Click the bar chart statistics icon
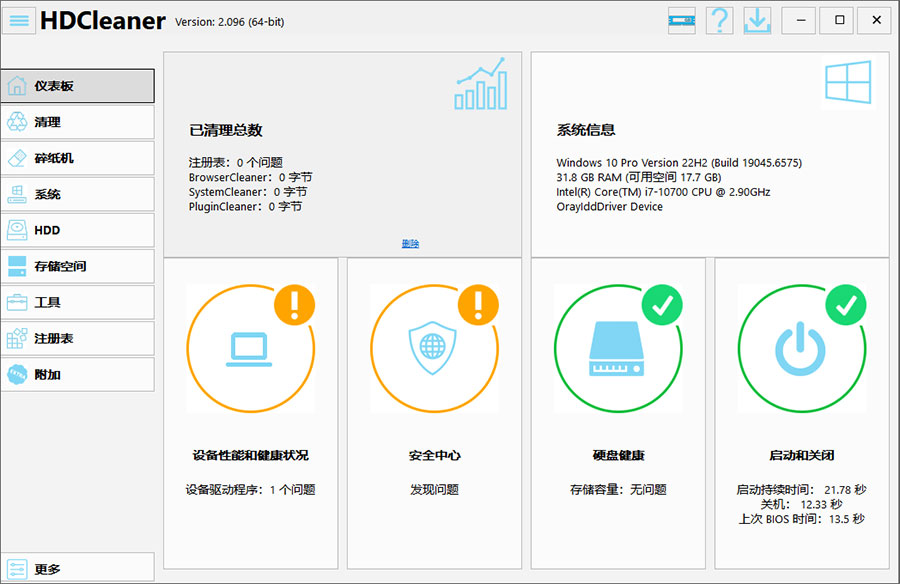 point(481,84)
